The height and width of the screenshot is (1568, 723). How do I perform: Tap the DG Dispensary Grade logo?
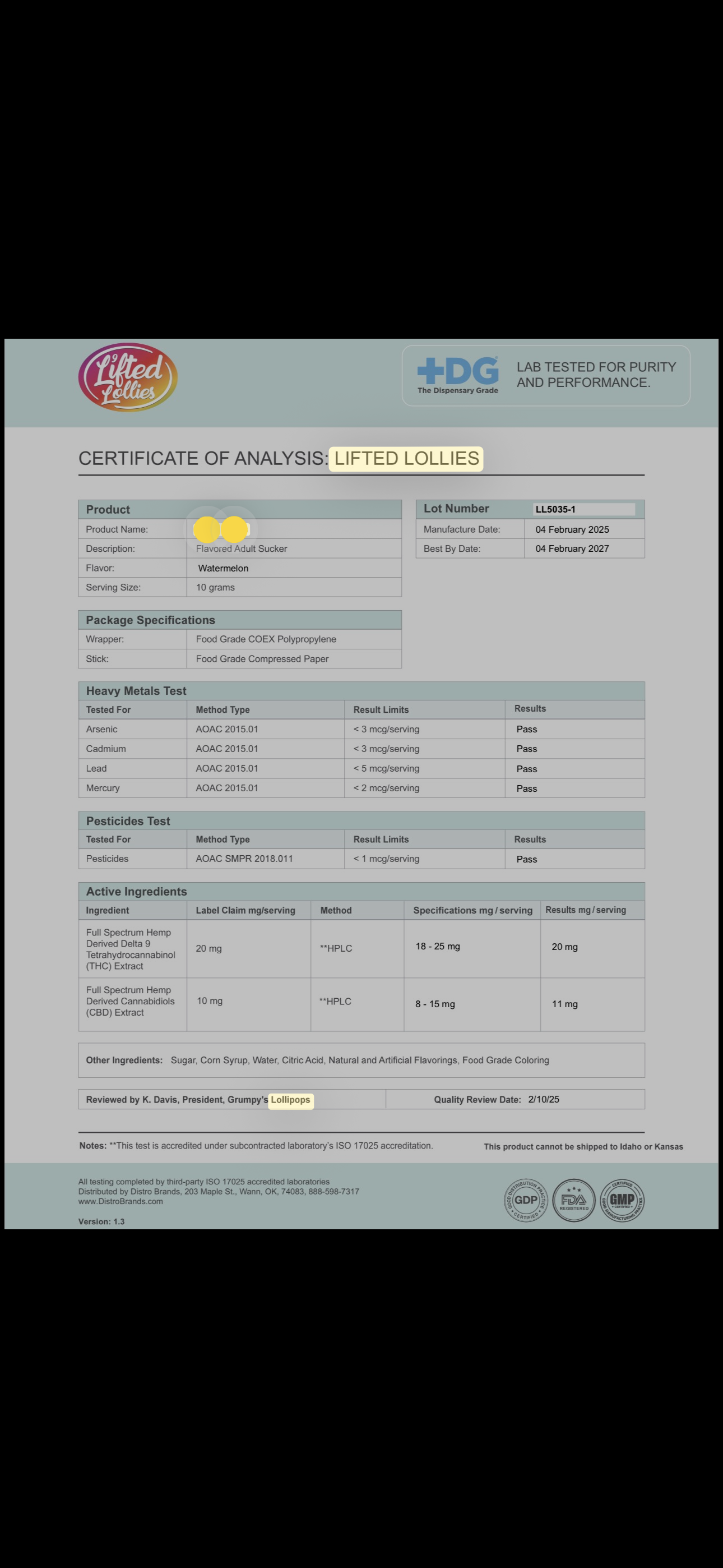coord(458,375)
